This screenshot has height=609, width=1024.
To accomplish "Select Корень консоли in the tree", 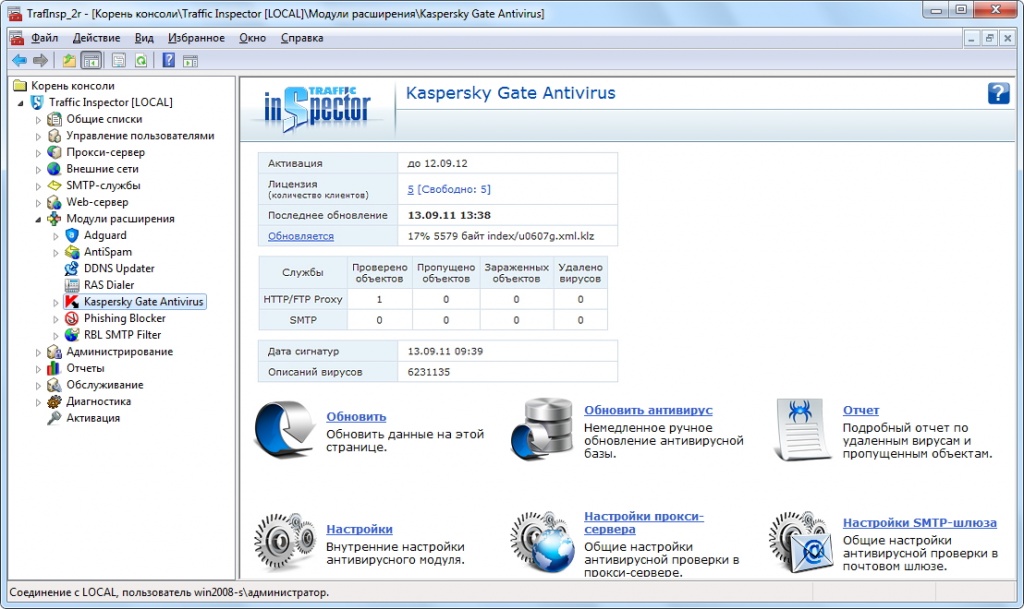I will point(72,86).
